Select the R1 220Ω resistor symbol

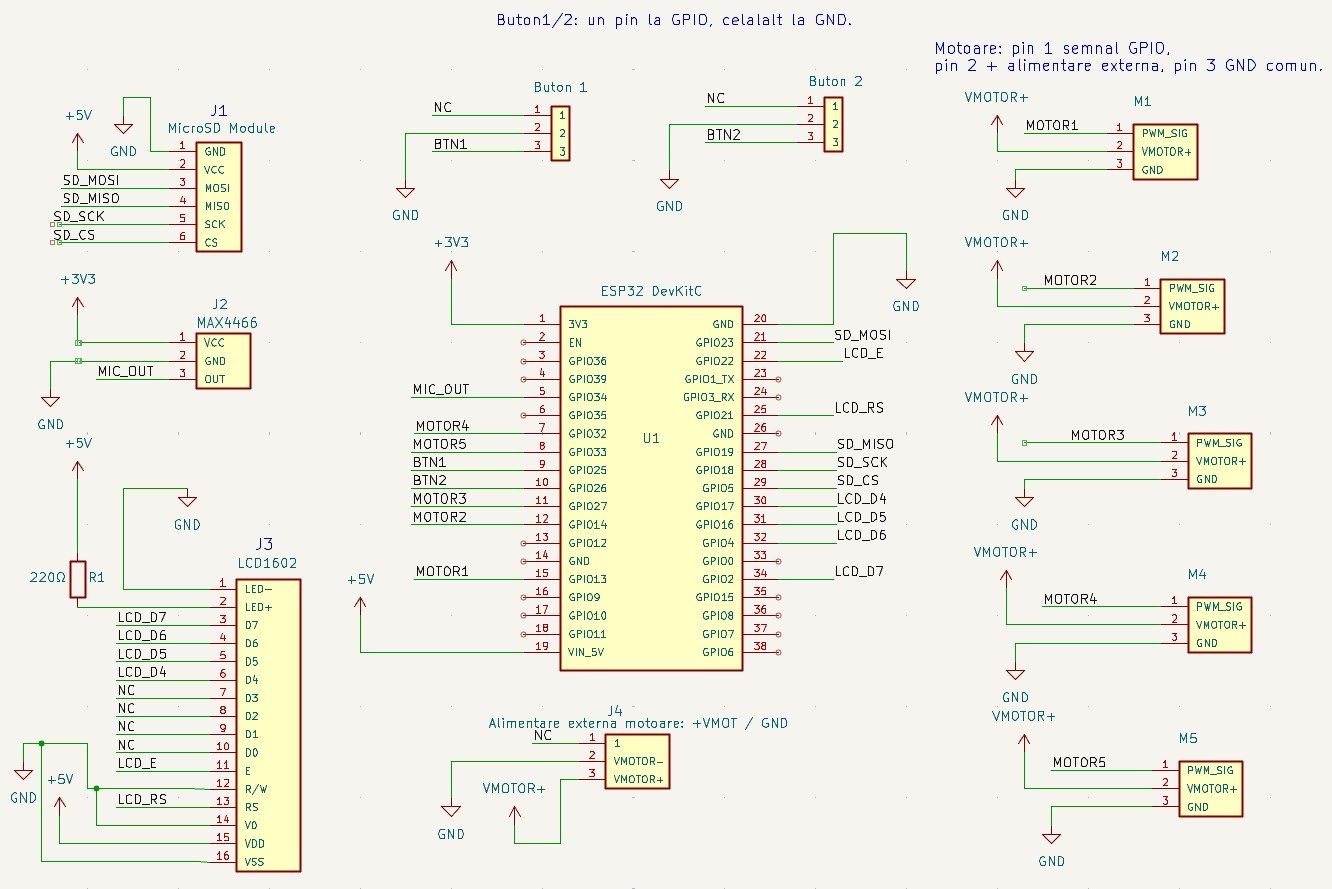(x=78, y=578)
